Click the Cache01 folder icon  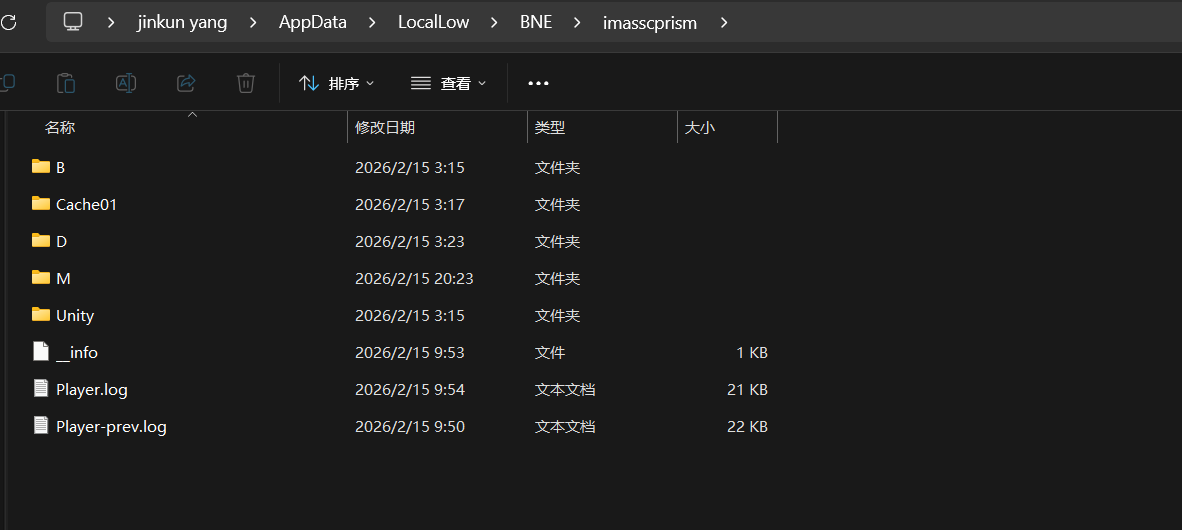[41, 204]
